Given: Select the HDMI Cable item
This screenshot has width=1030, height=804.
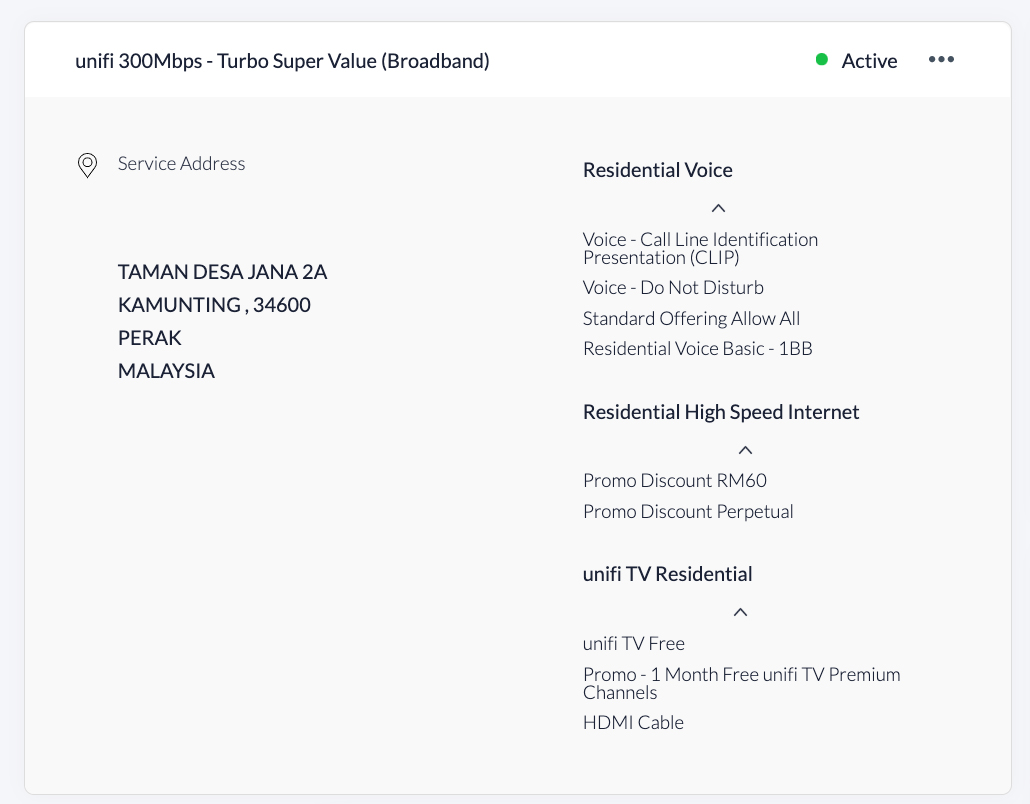Looking at the screenshot, I should tap(633, 723).
